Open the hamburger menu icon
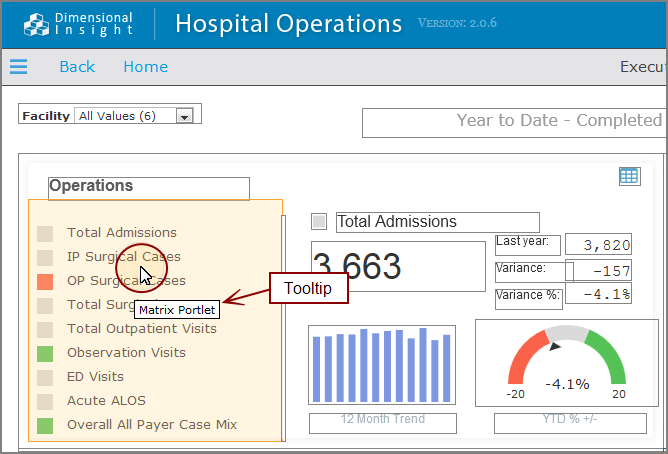Viewport: 668px width, 454px height. [18, 67]
